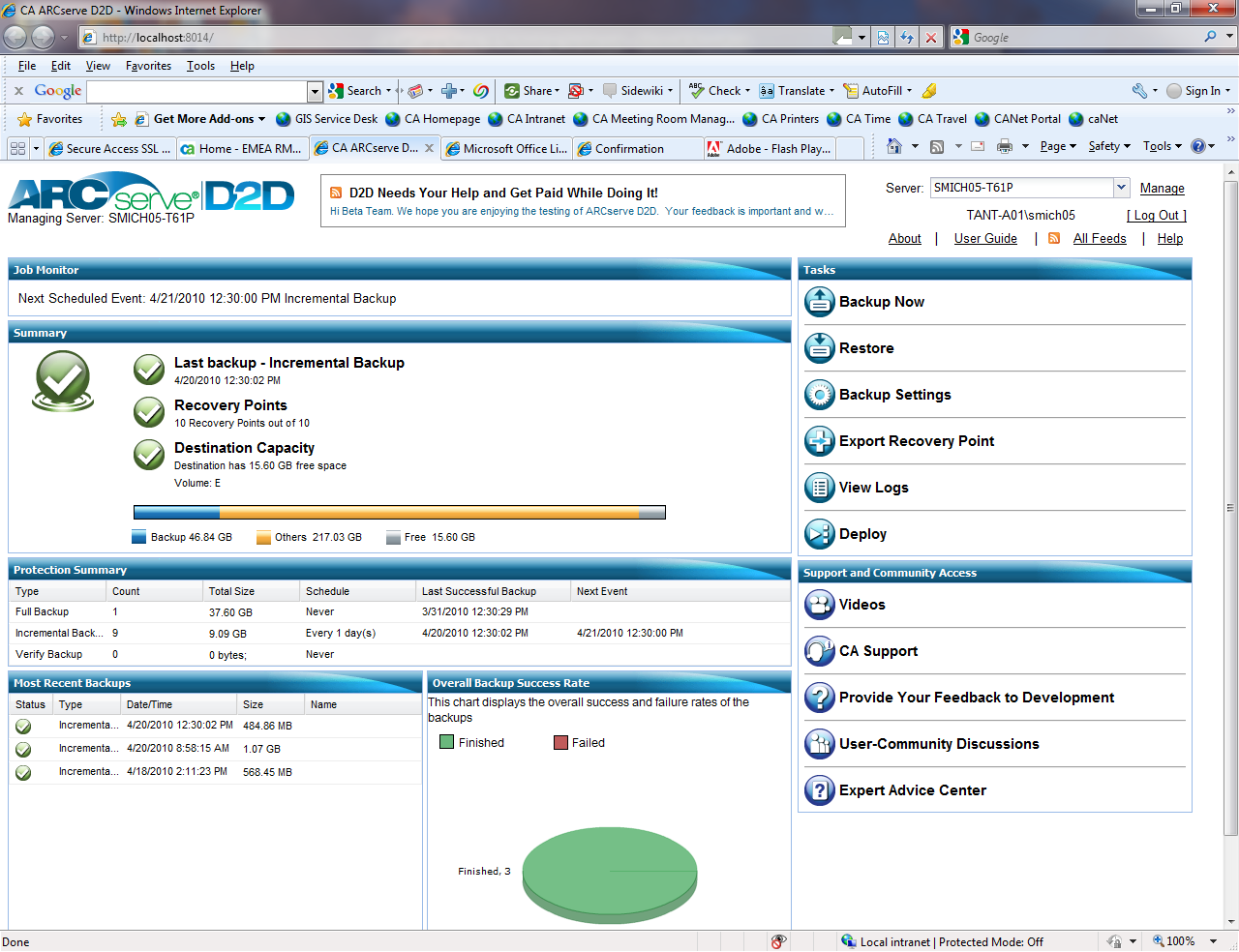The width and height of the screenshot is (1239, 952).
Task: Open the About link
Action: coord(905,239)
